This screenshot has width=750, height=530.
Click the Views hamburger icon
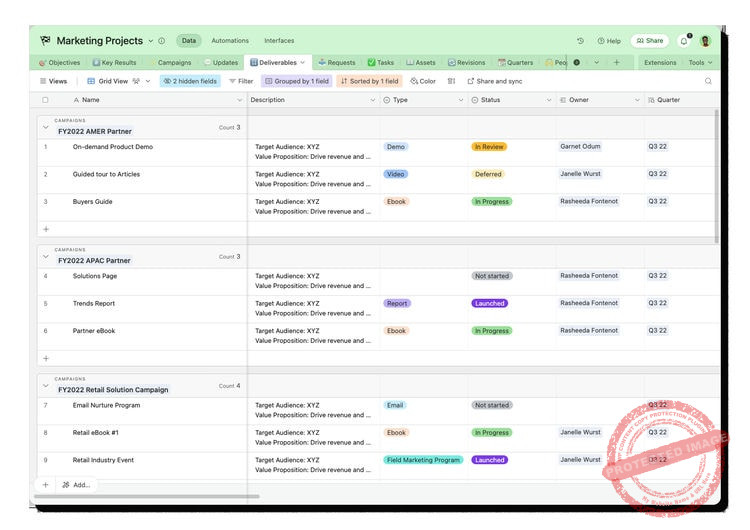(43, 81)
